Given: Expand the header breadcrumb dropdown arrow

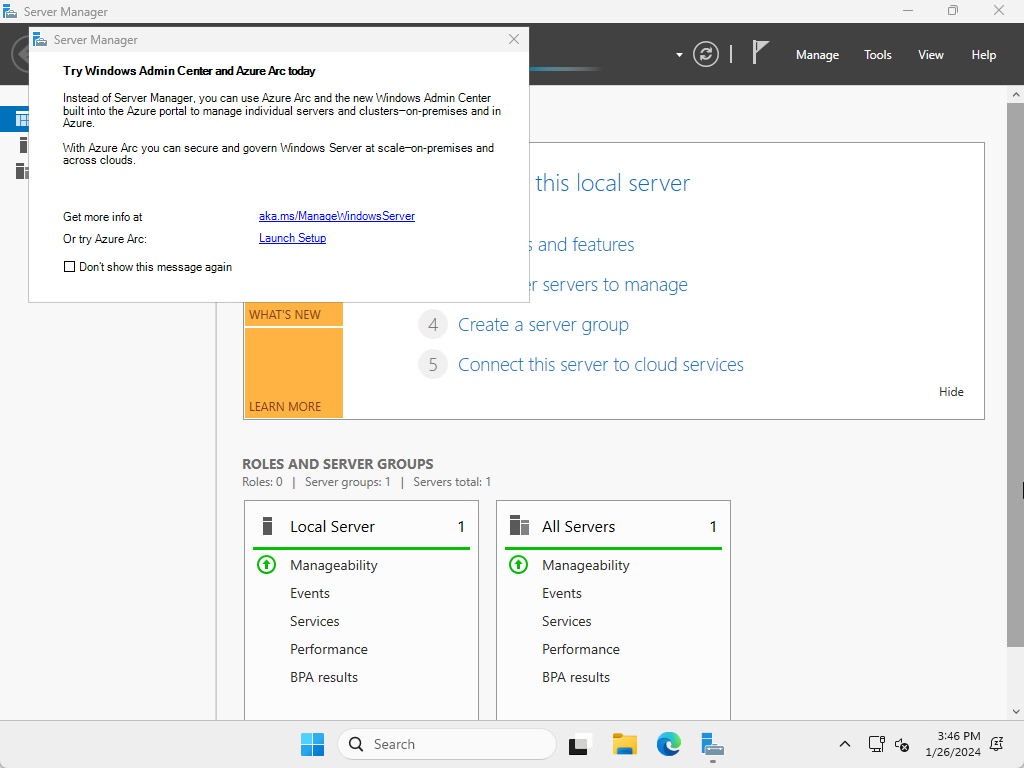Looking at the screenshot, I should tap(679, 55).
